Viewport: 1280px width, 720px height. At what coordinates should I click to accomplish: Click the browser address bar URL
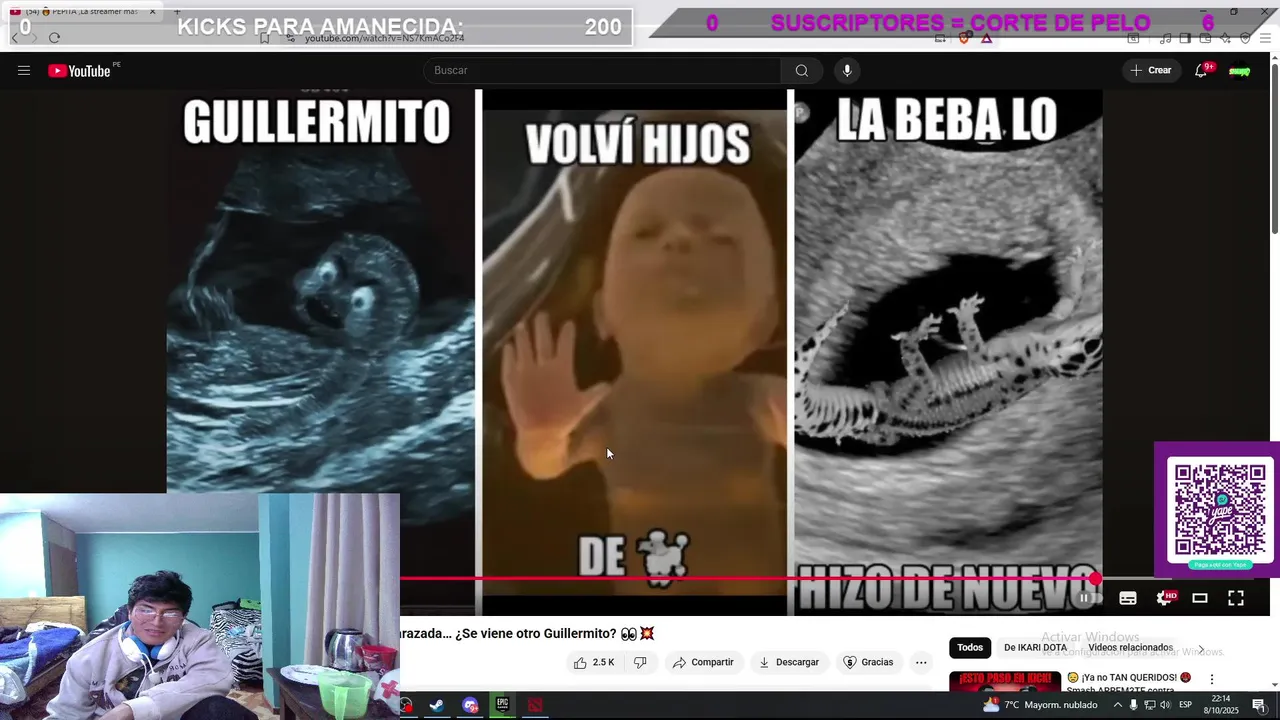[384, 38]
